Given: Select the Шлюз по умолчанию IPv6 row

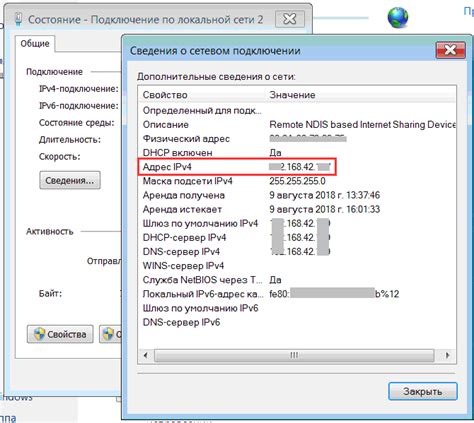Looking at the screenshot, I should [x=297, y=308].
